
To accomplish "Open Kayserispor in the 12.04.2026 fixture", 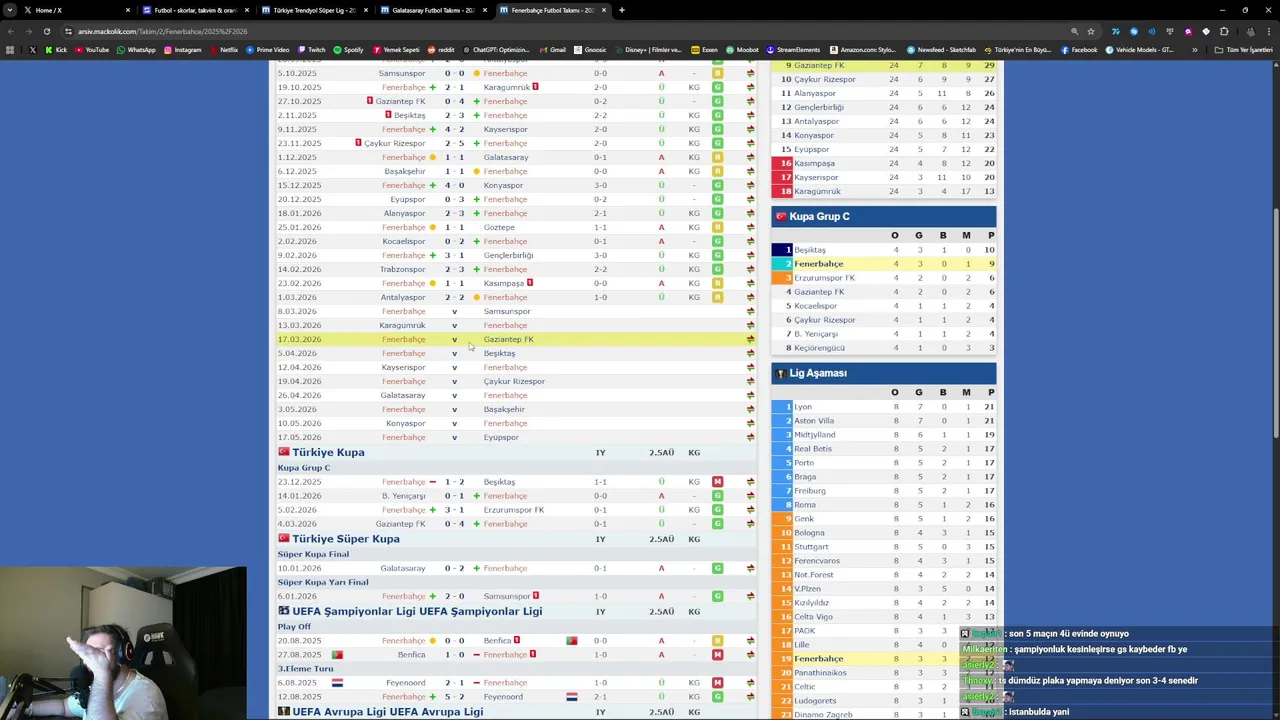I will 403,367.
